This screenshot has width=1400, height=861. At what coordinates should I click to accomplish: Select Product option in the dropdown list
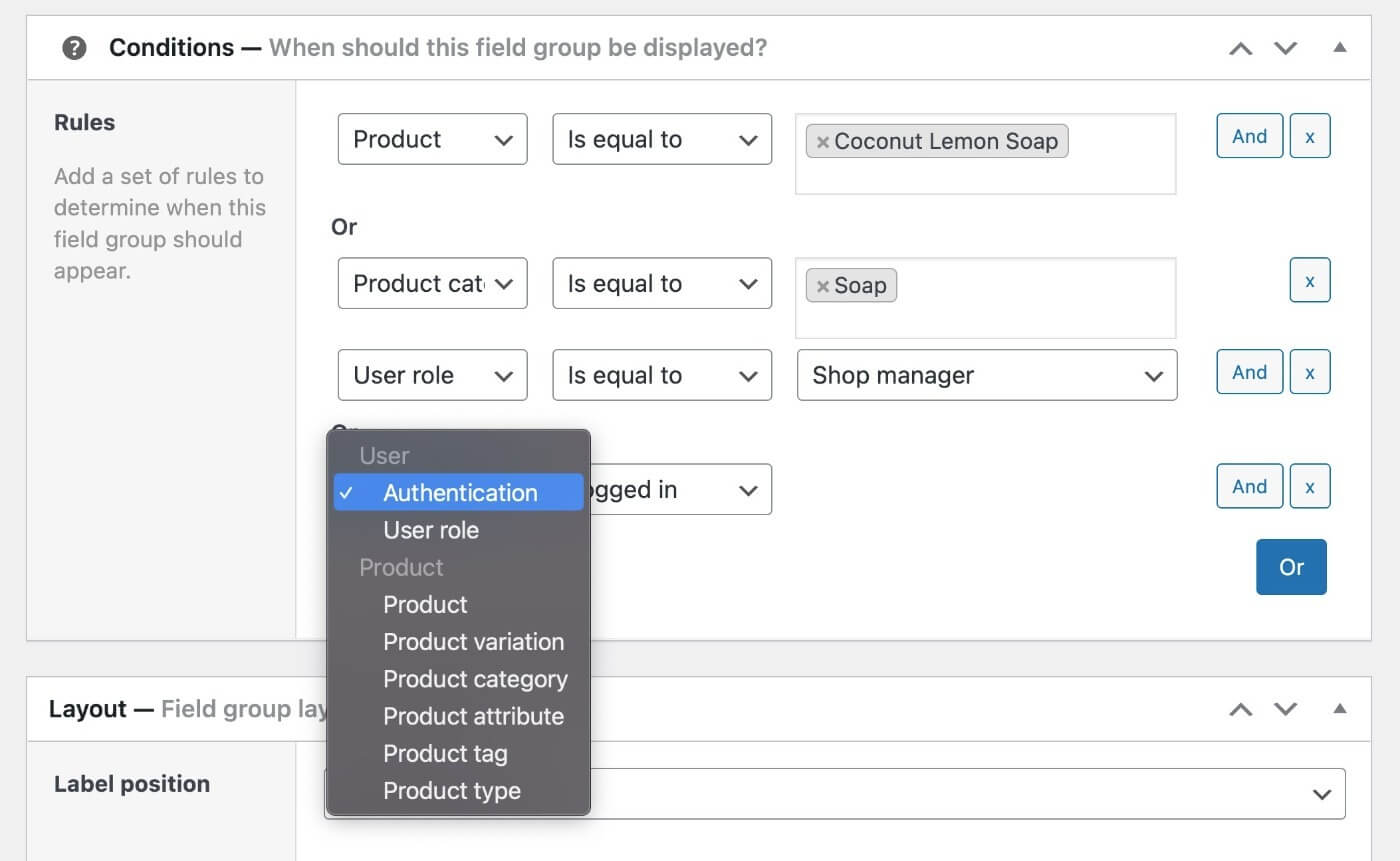coord(458,604)
